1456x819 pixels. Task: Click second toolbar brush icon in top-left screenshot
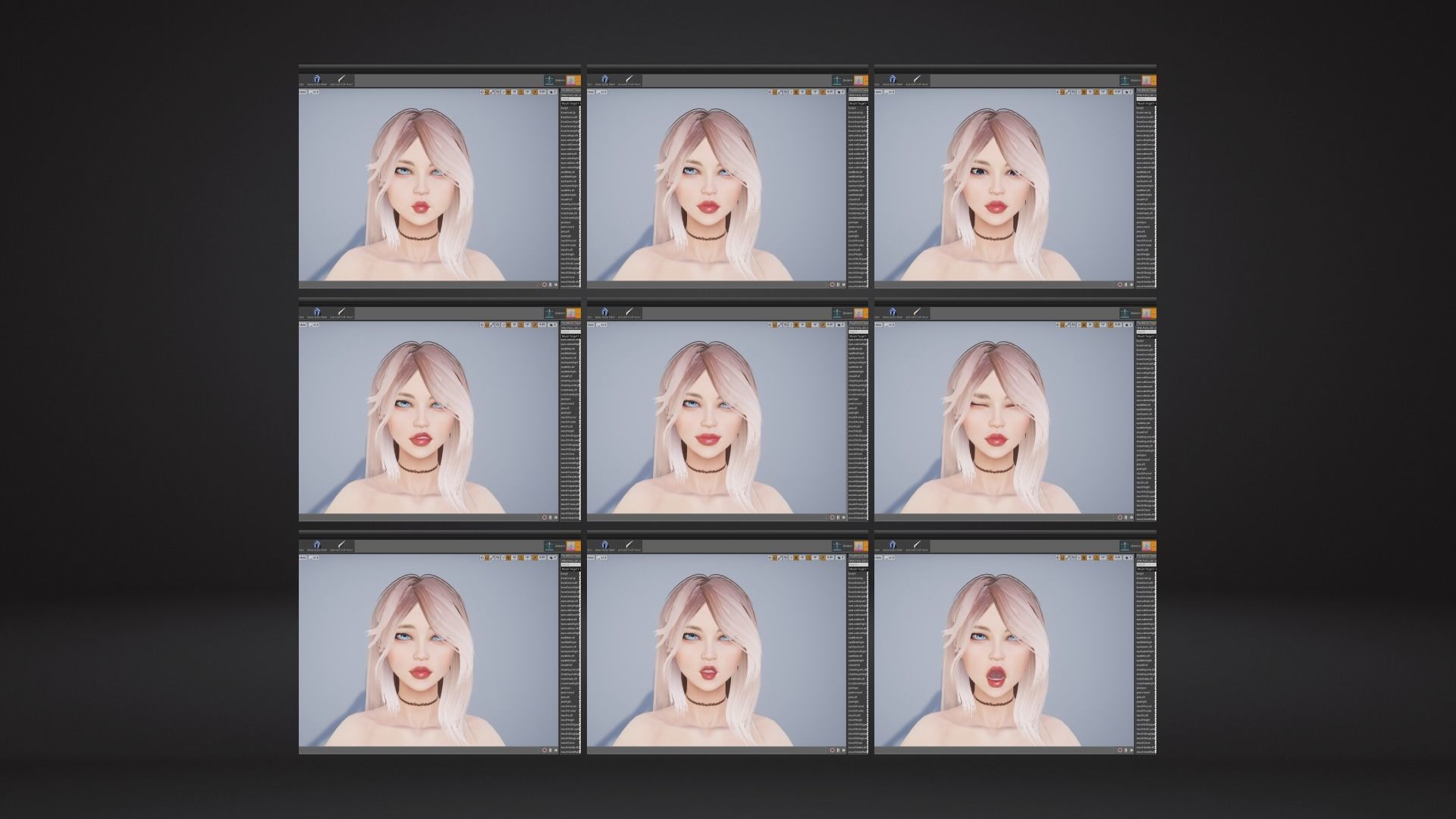point(341,79)
